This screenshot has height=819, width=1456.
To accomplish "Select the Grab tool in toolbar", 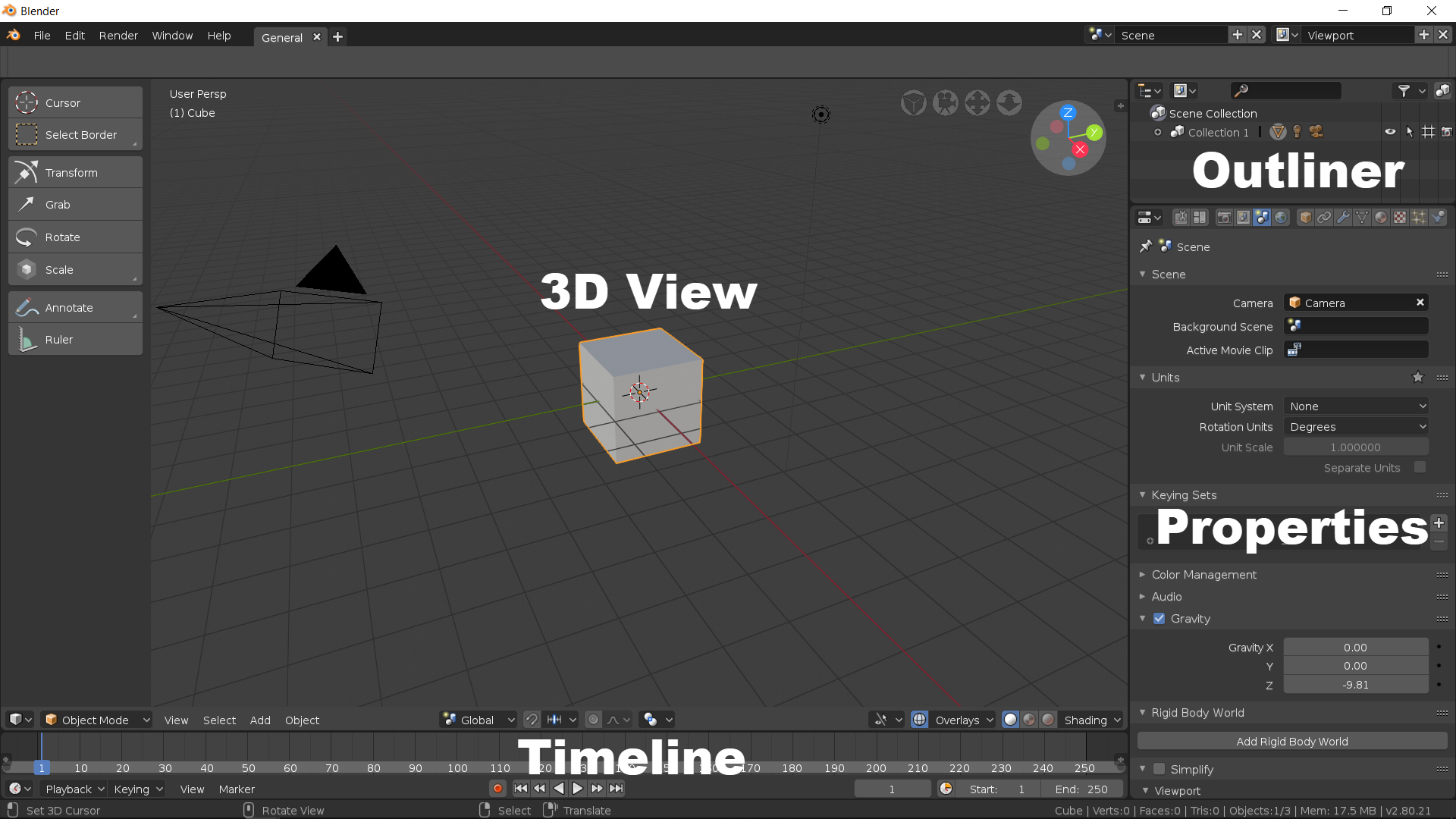I will (x=75, y=204).
